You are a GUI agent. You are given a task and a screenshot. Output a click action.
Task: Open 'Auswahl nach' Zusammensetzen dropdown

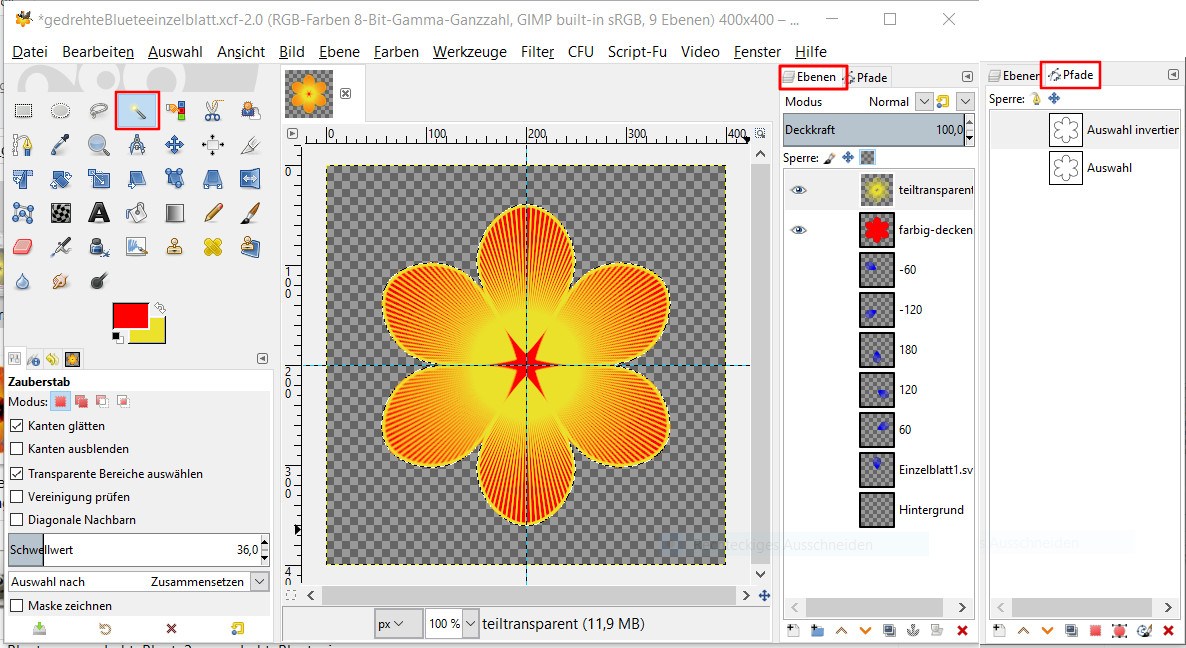tap(259, 582)
